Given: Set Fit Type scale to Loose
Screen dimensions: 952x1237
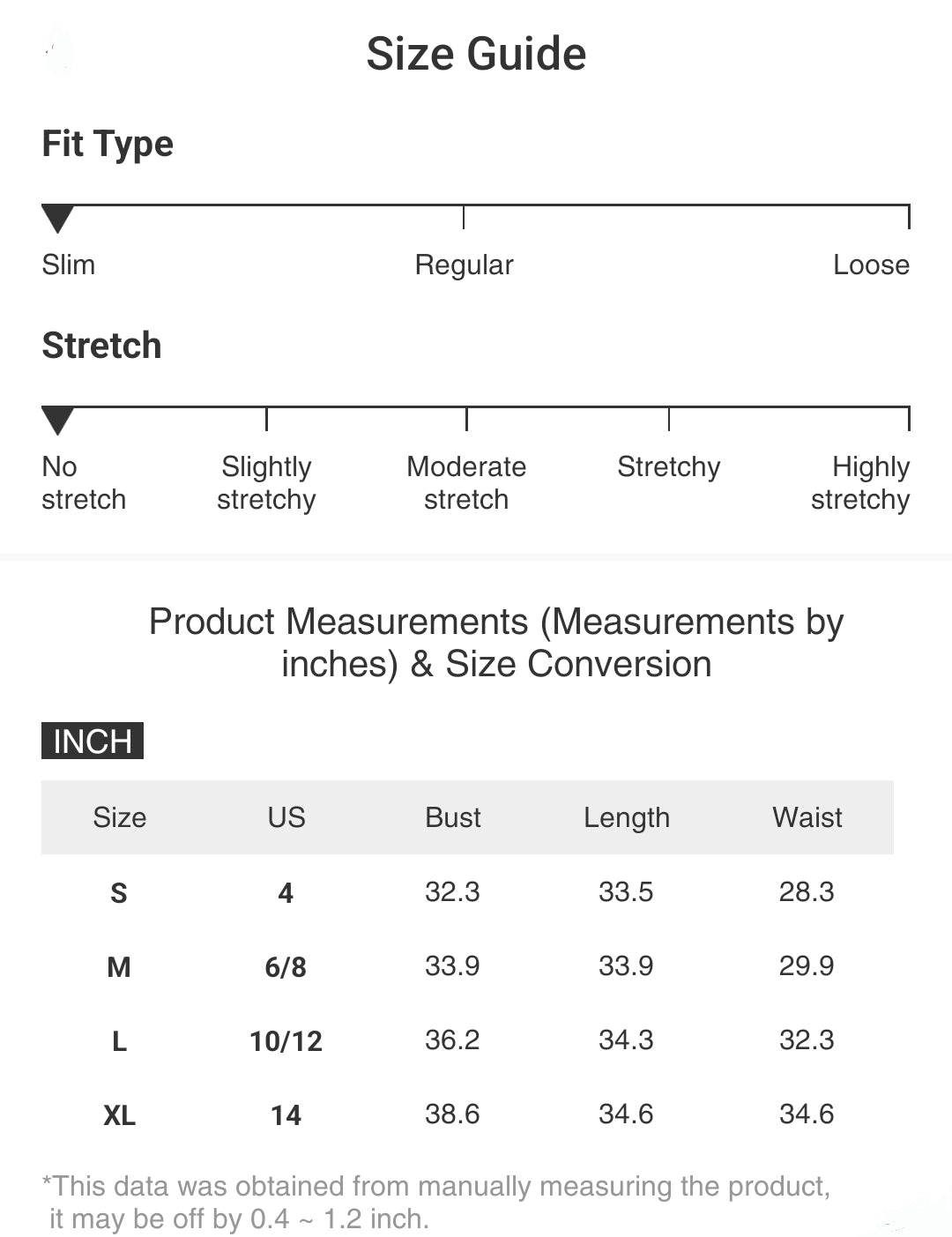Looking at the screenshot, I should click(x=908, y=218).
